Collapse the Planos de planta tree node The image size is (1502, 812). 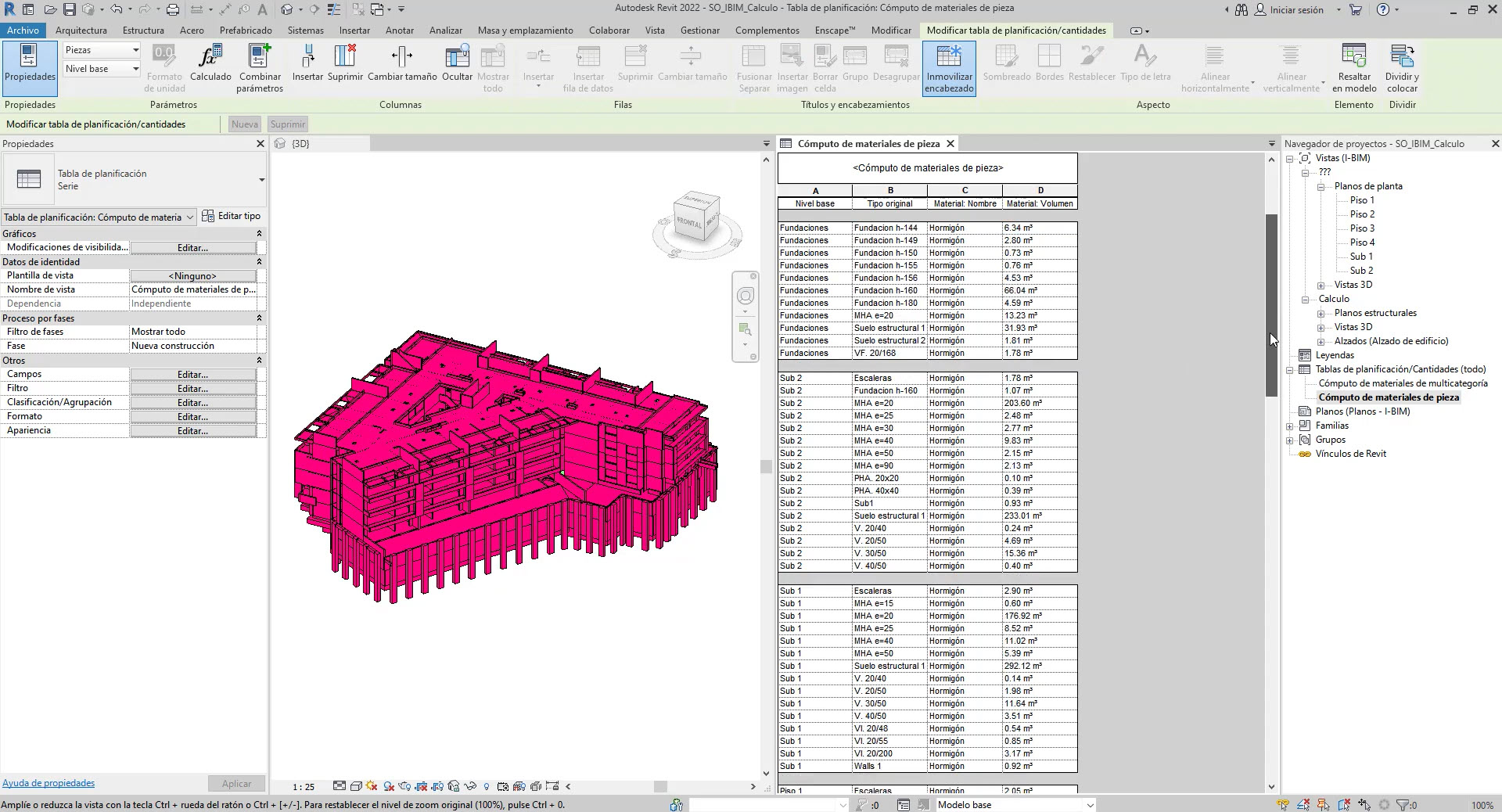coord(1321,187)
